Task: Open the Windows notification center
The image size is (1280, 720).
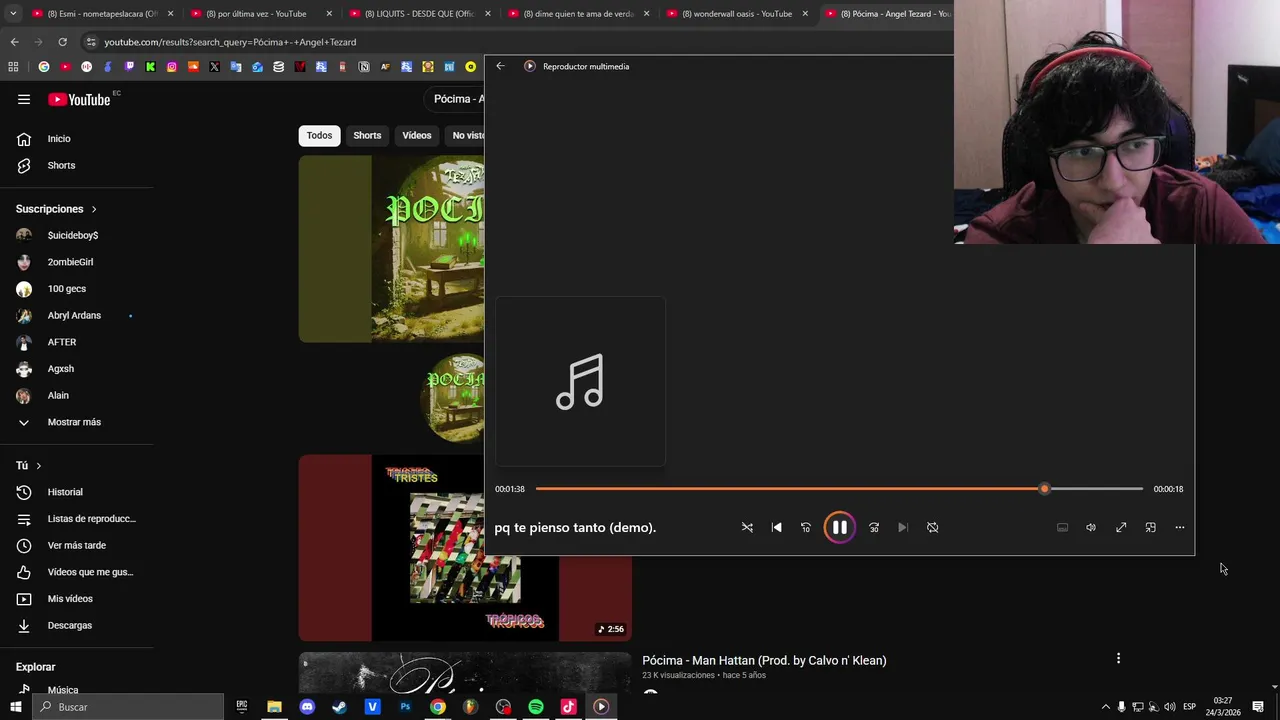Action: pyautogui.click(x=1258, y=707)
